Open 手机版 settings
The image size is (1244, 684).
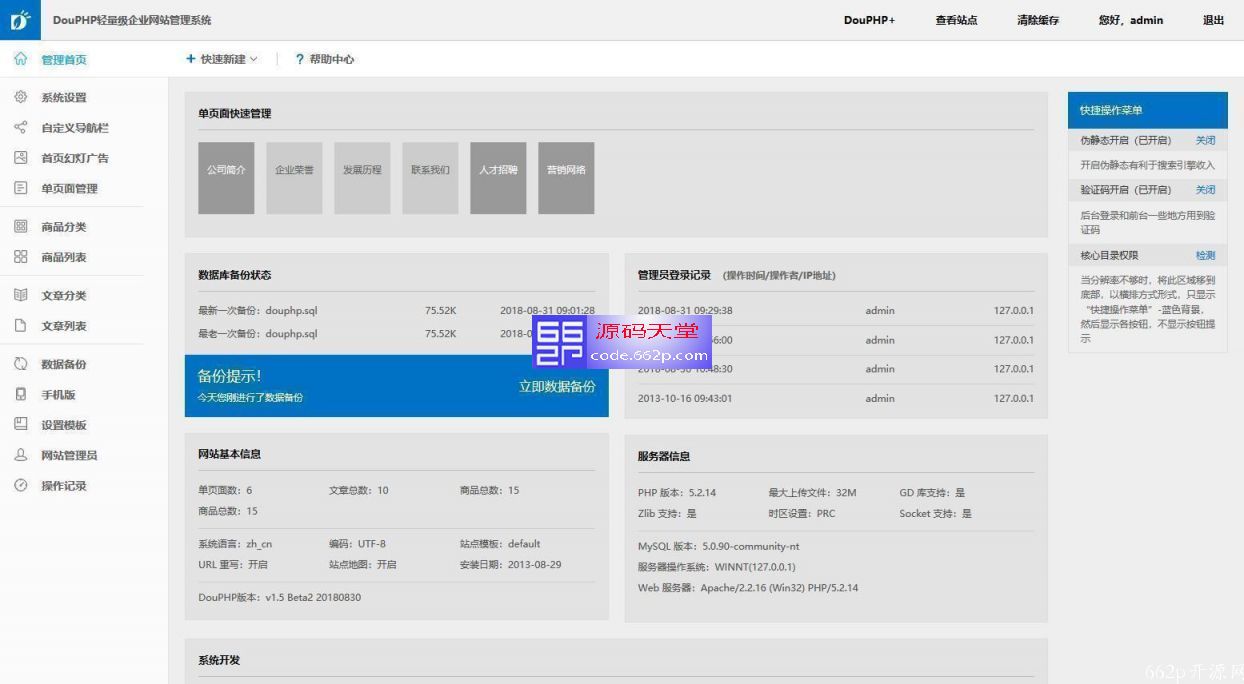click(x=58, y=395)
